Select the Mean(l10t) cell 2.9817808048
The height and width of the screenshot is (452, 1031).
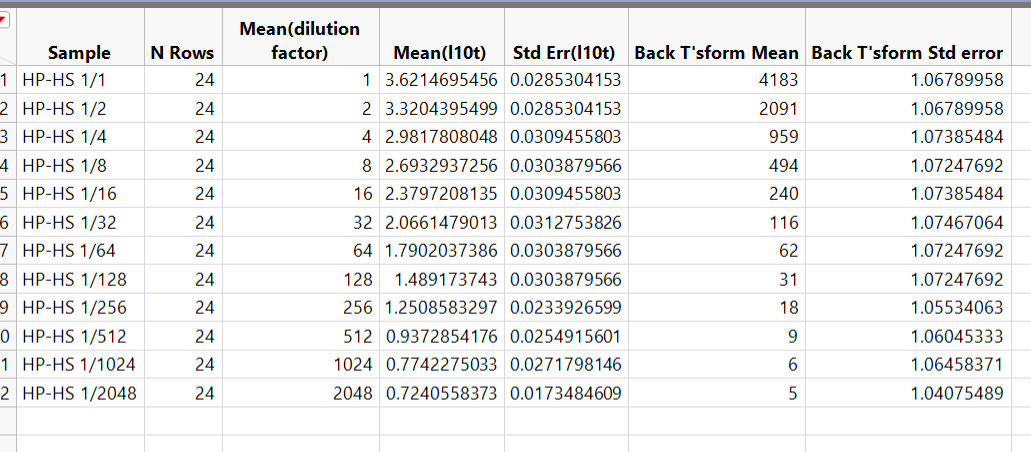pos(441,136)
